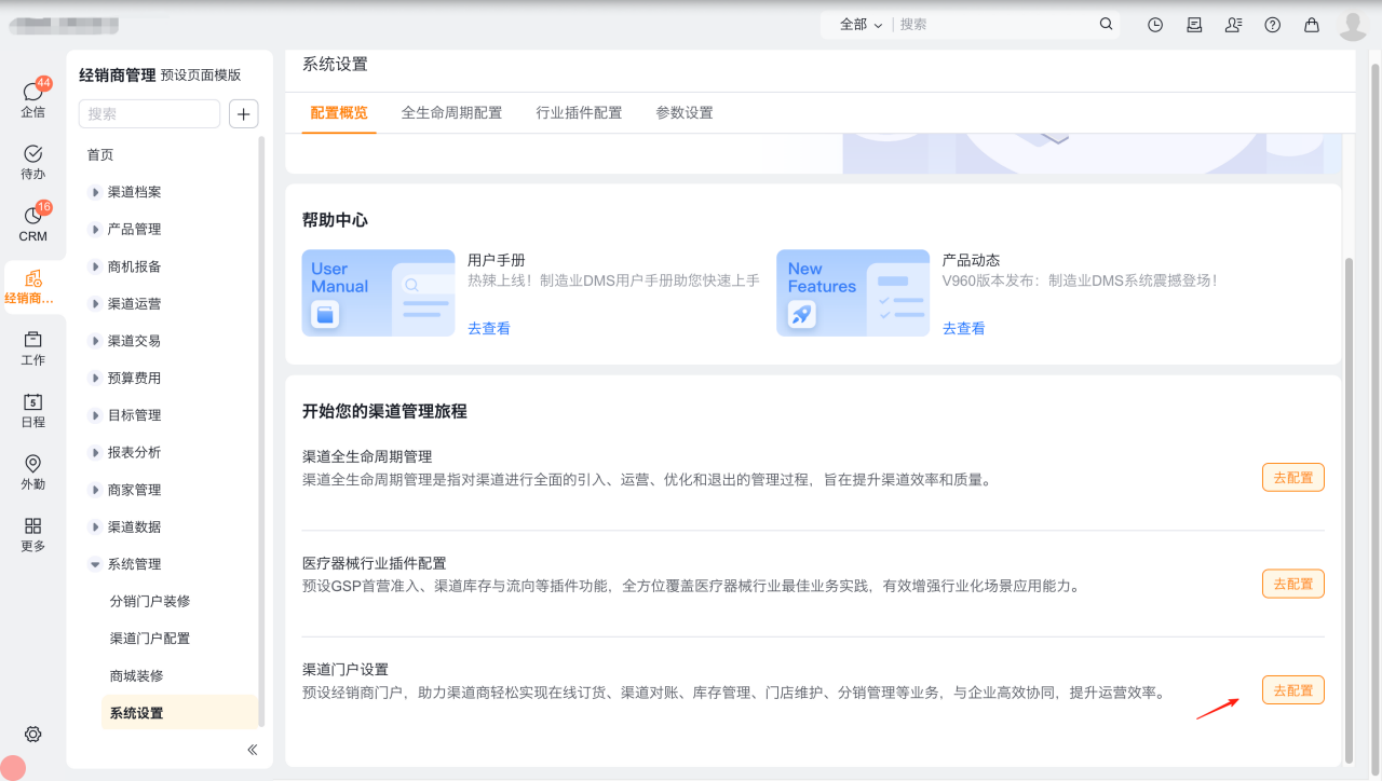Open the shopping bag icon in top bar
The width and height of the screenshot is (1382, 781).
point(1311,25)
